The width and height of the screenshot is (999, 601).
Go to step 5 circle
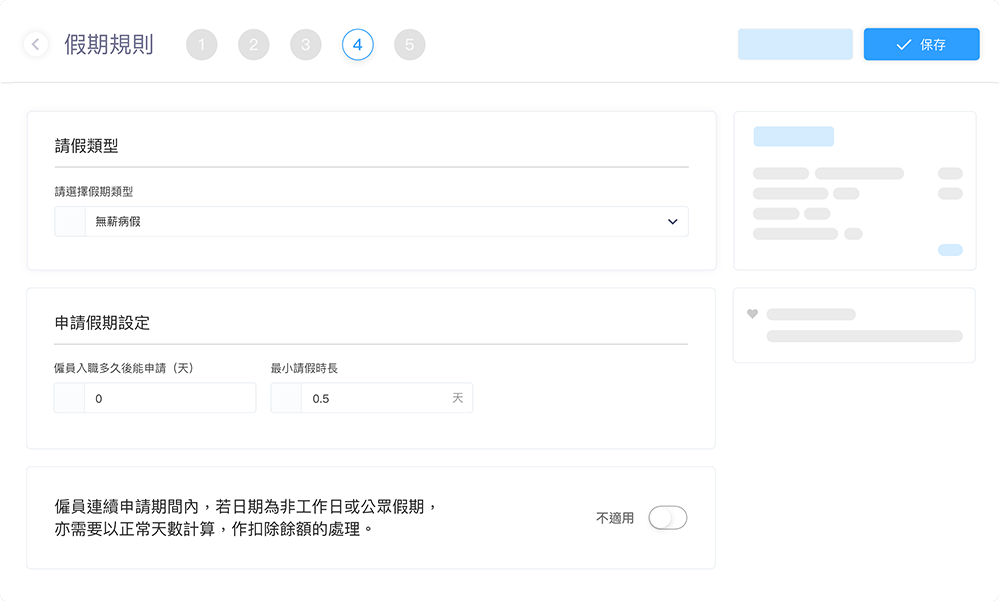click(410, 45)
